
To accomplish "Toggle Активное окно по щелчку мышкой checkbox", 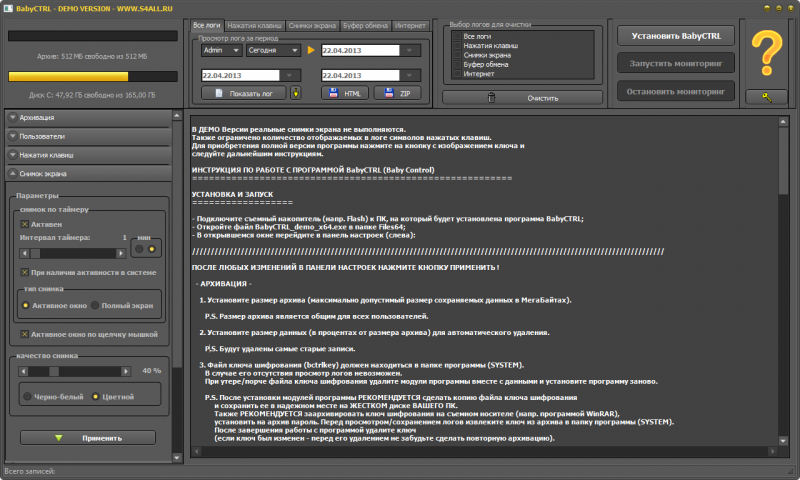I will (24, 334).
